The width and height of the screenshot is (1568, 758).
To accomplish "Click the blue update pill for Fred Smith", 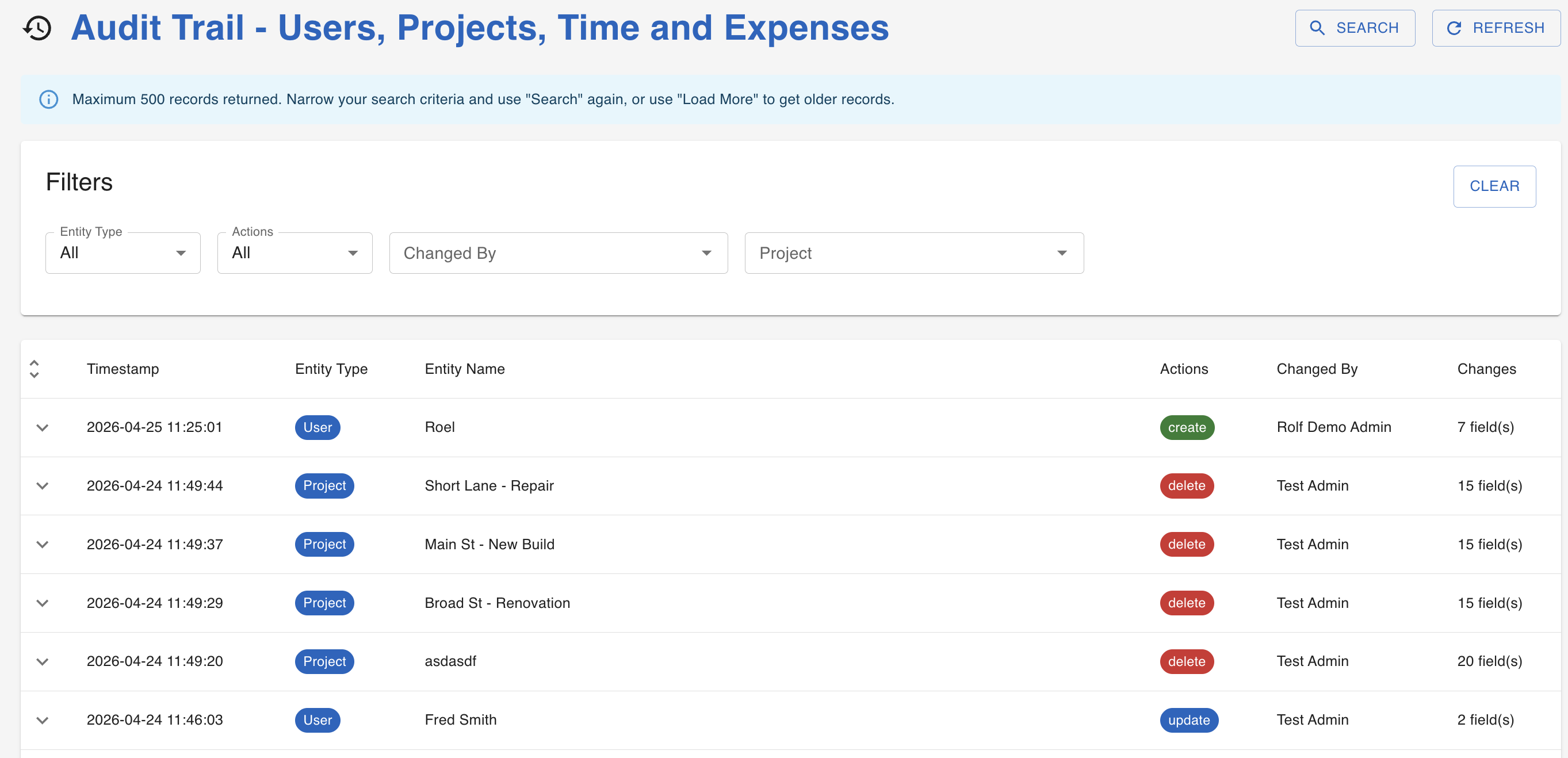I will click(x=1189, y=719).
